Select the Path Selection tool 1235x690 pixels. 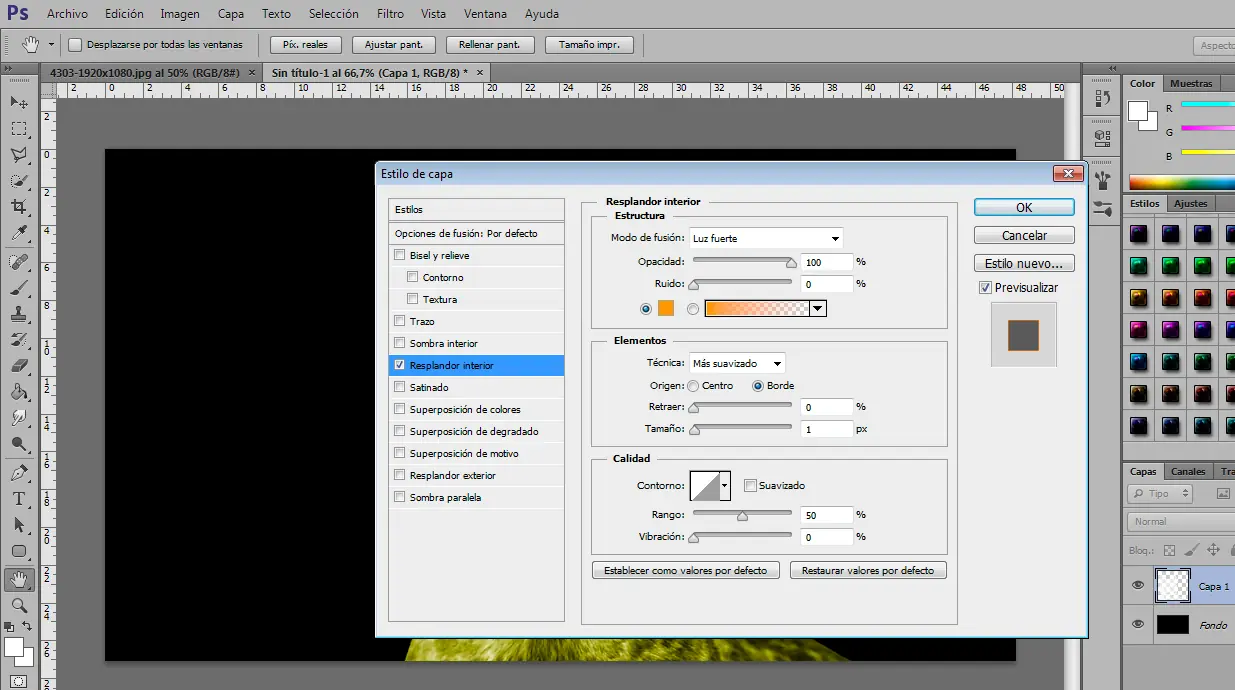click(19, 525)
